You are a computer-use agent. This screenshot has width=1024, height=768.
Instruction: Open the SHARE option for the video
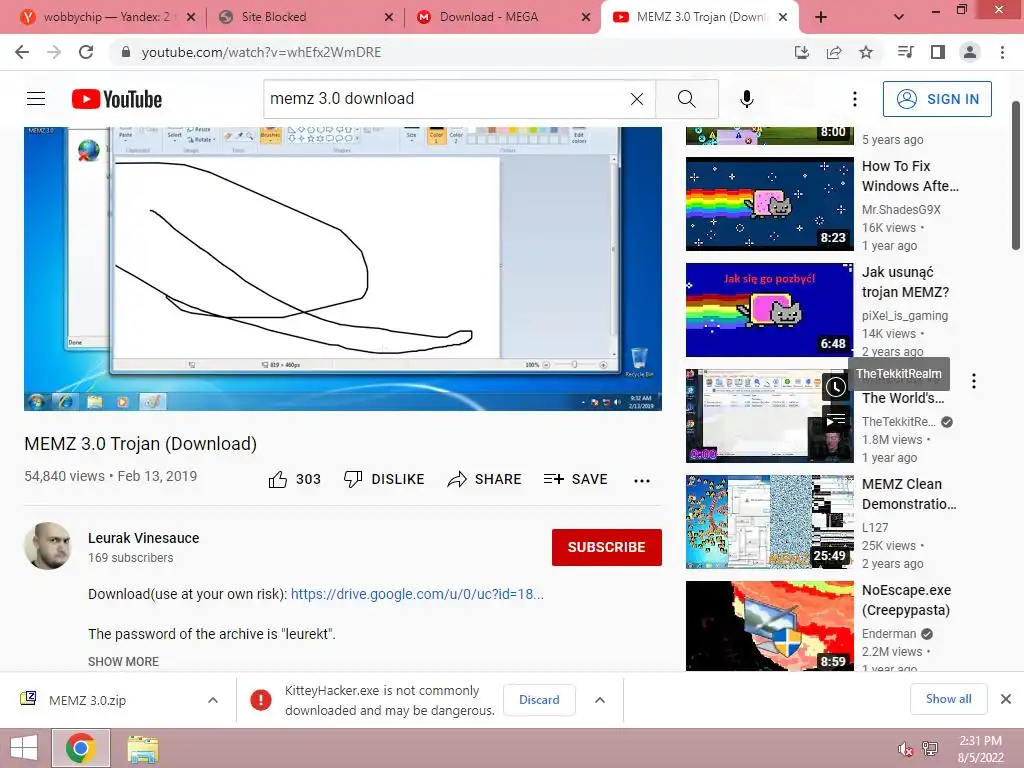click(485, 479)
